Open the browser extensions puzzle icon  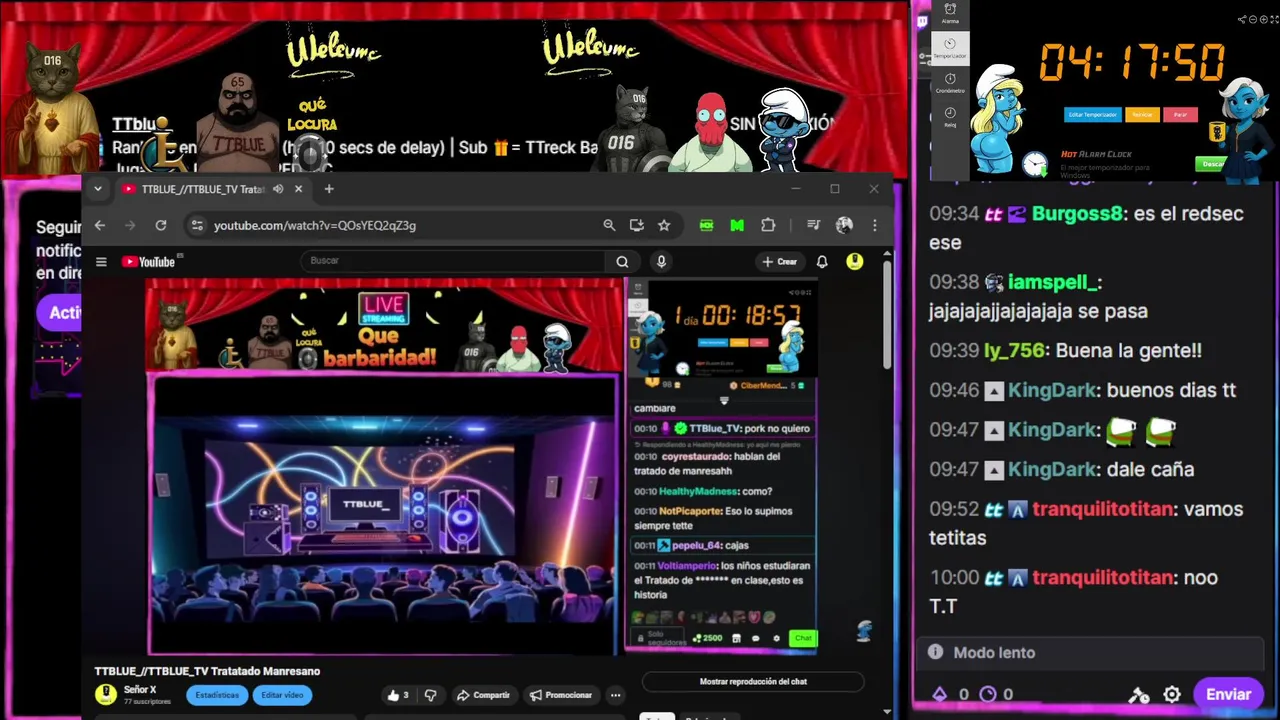tap(768, 225)
